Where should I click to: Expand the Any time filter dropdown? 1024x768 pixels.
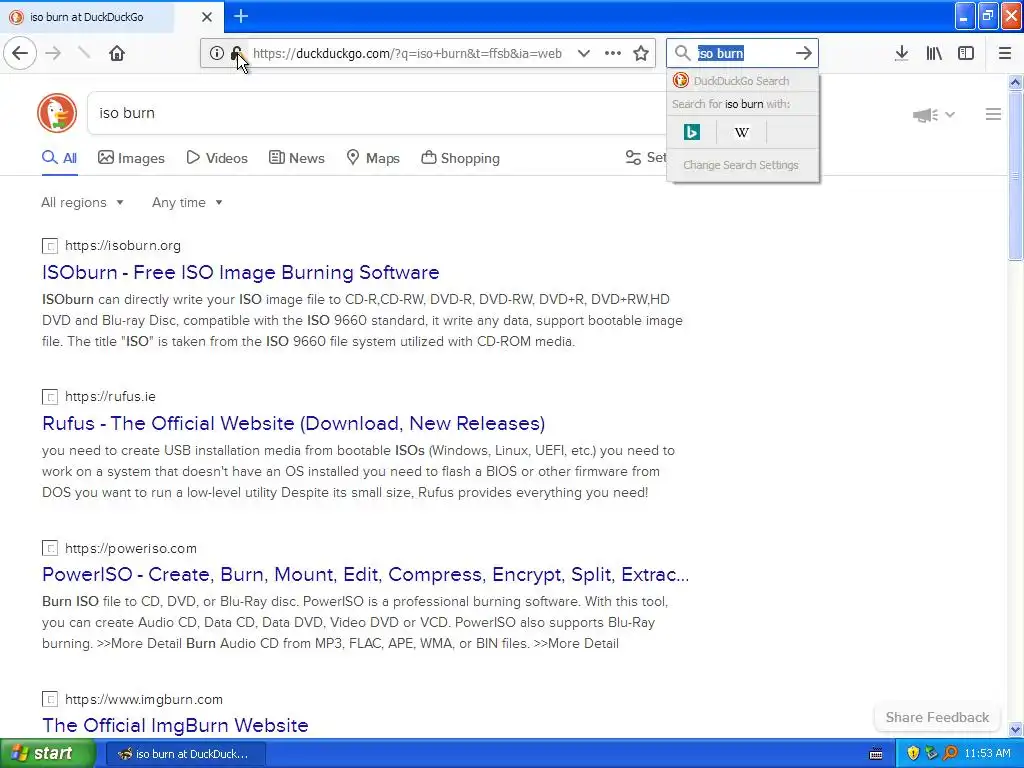[187, 202]
